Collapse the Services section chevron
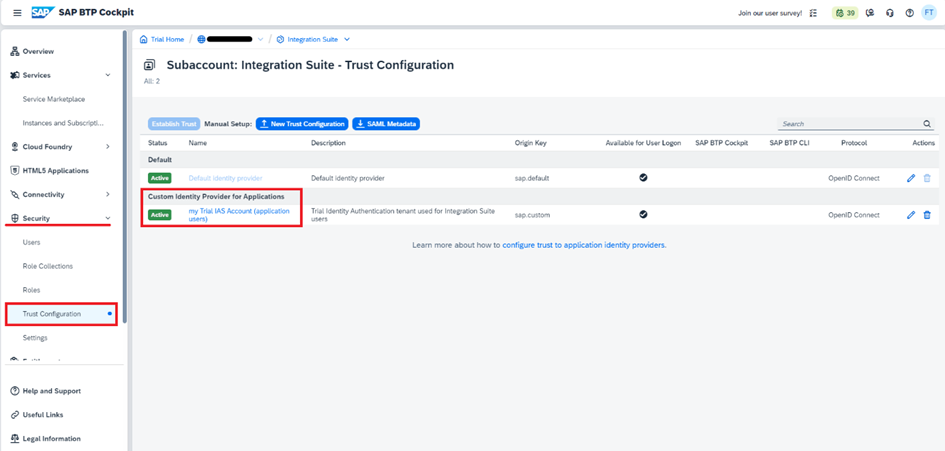 (x=108, y=75)
